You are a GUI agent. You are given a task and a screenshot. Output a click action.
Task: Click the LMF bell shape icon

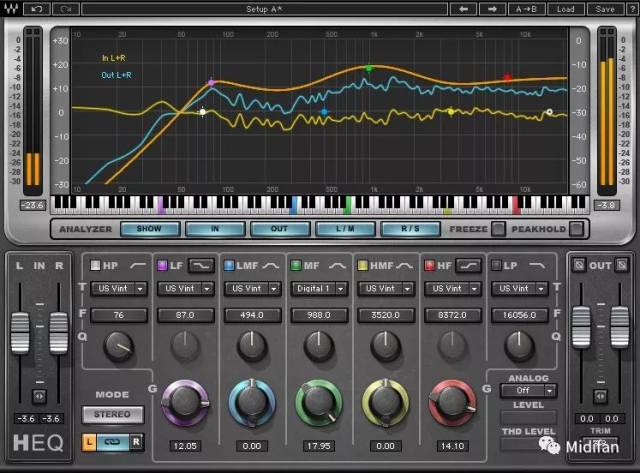pos(271,266)
